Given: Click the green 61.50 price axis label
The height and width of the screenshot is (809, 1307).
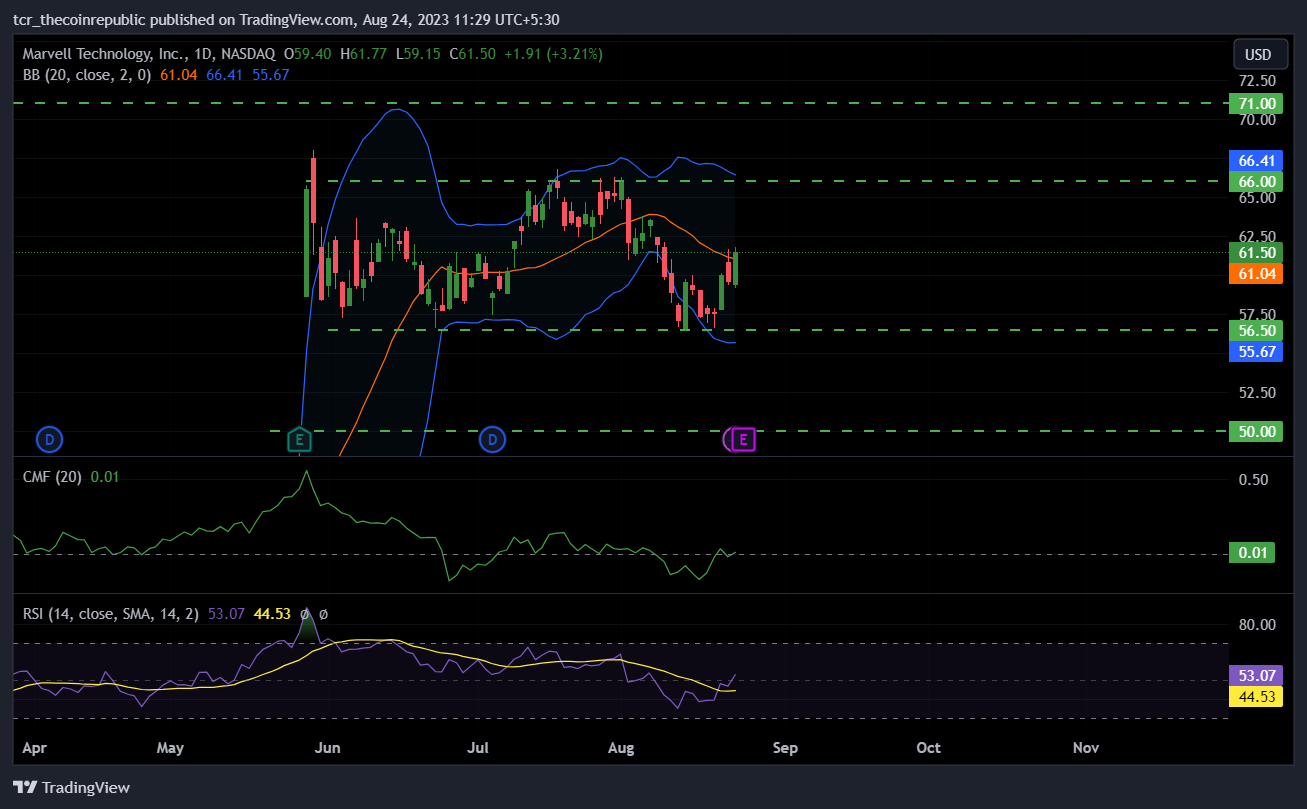Looking at the screenshot, I should point(1256,253).
